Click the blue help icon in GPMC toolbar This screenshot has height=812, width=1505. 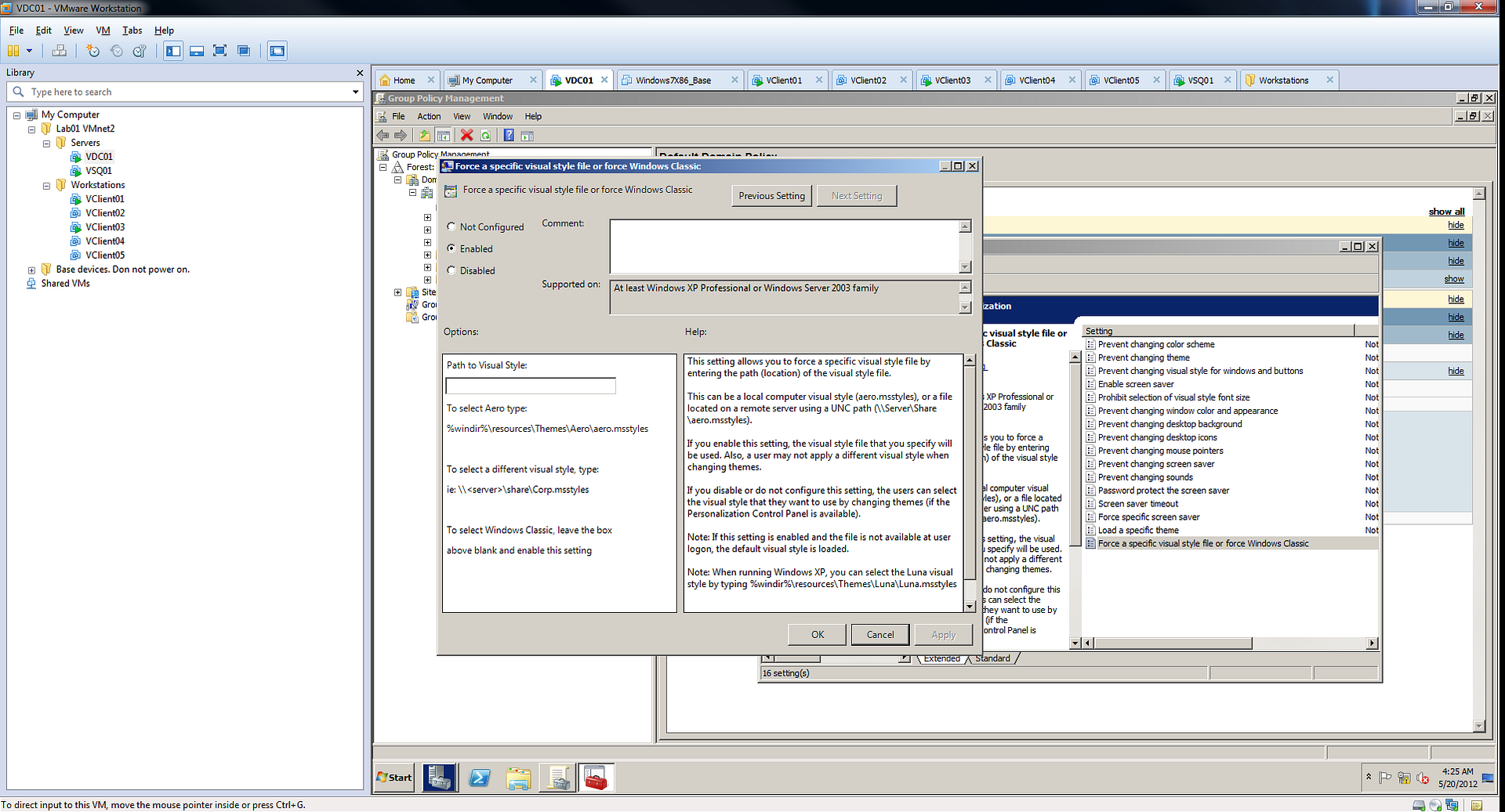click(509, 136)
